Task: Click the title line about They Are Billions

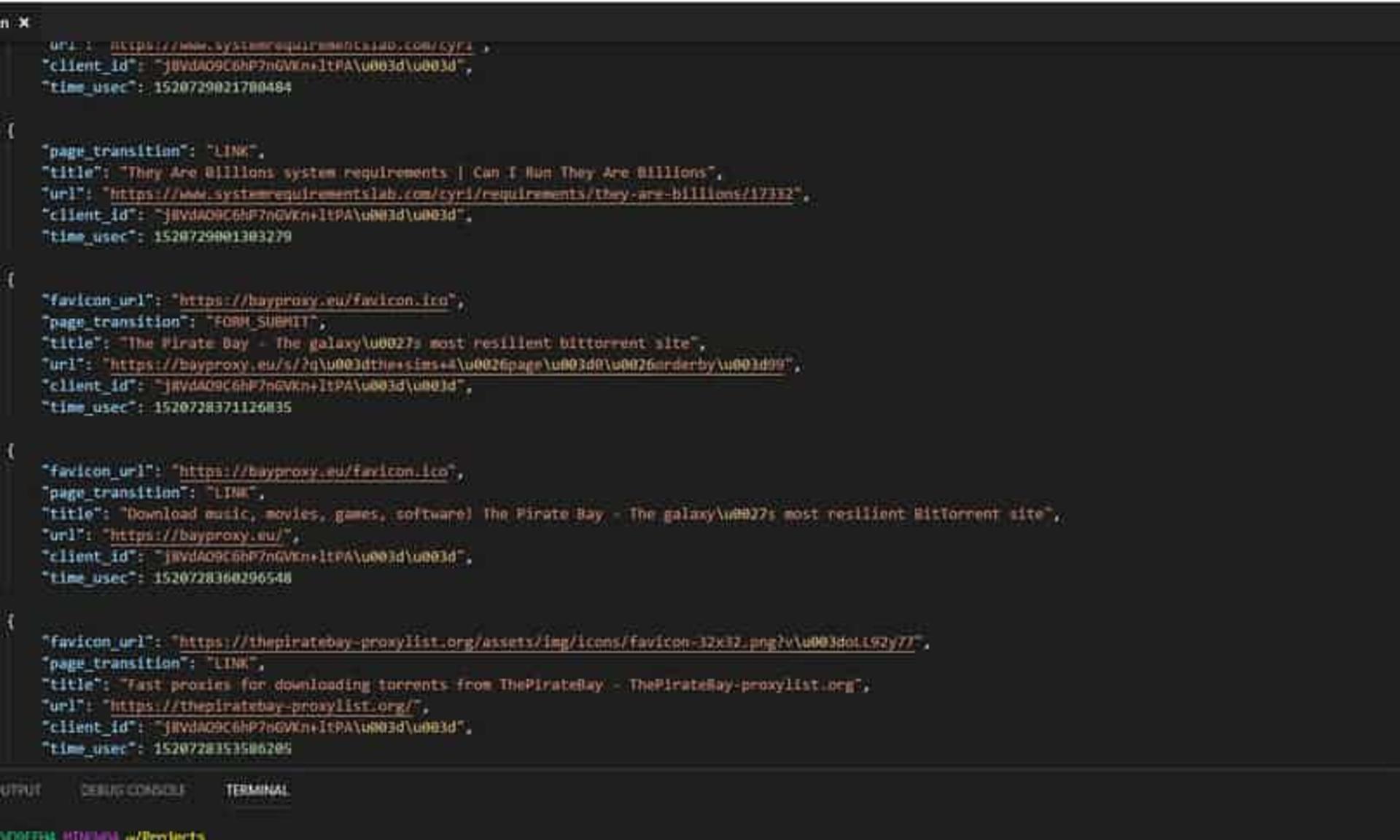Action: click(x=382, y=173)
